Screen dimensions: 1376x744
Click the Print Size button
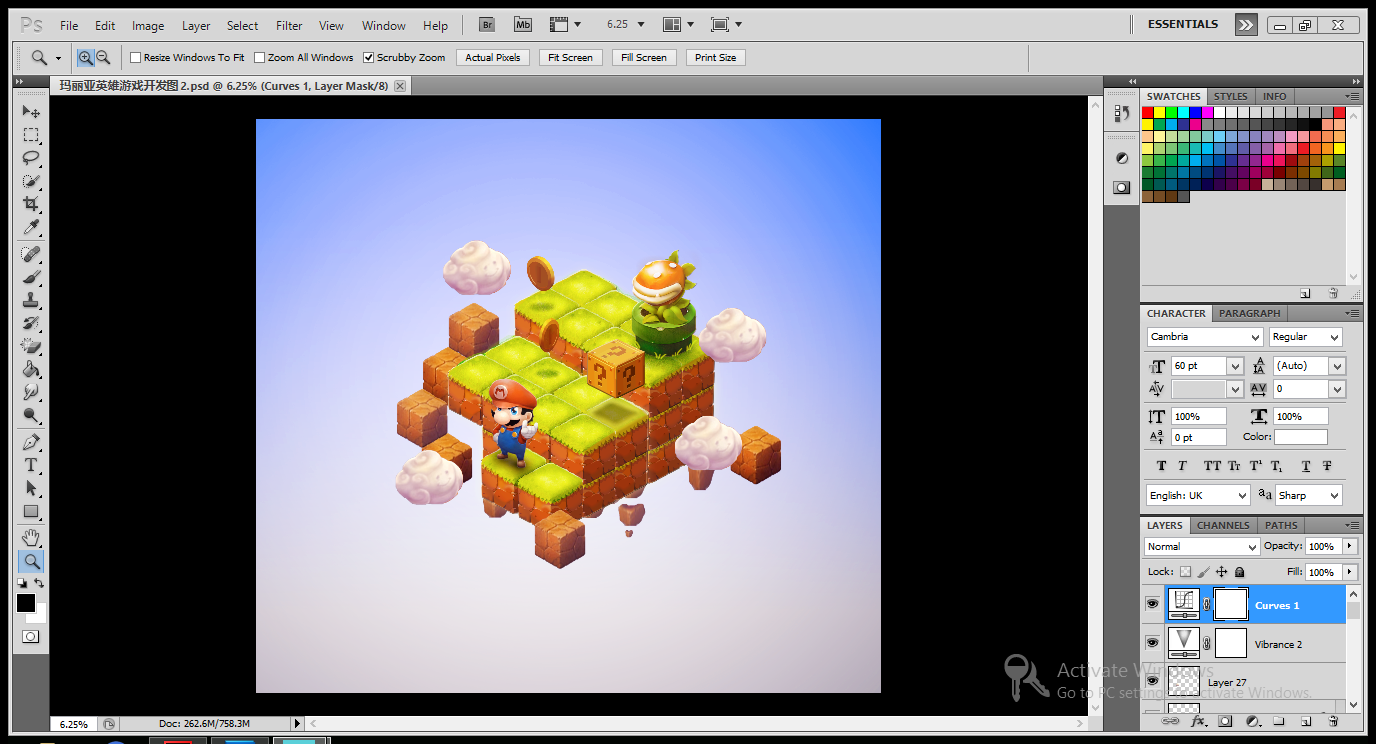tap(716, 58)
